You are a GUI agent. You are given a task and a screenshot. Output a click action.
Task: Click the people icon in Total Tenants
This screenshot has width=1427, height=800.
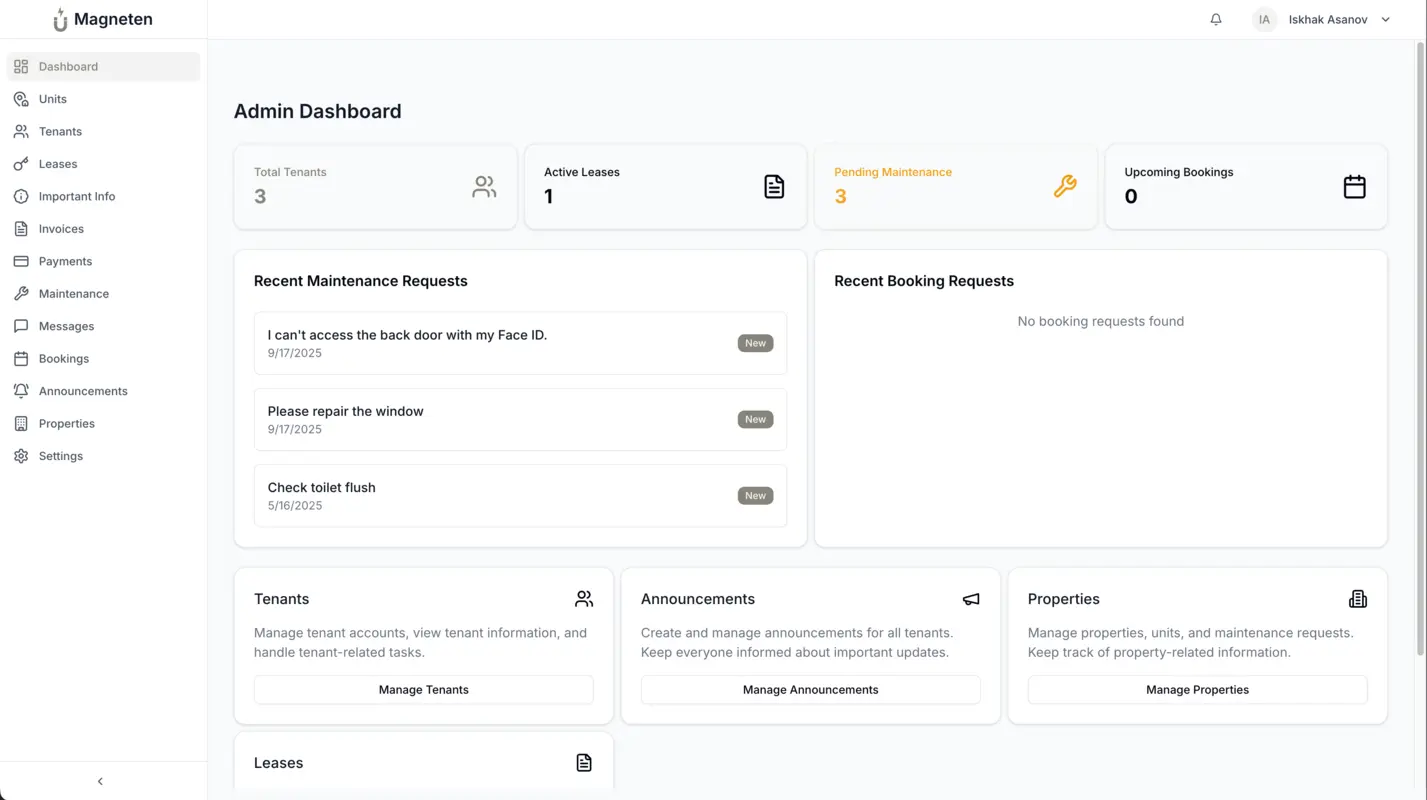[x=484, y=186]
